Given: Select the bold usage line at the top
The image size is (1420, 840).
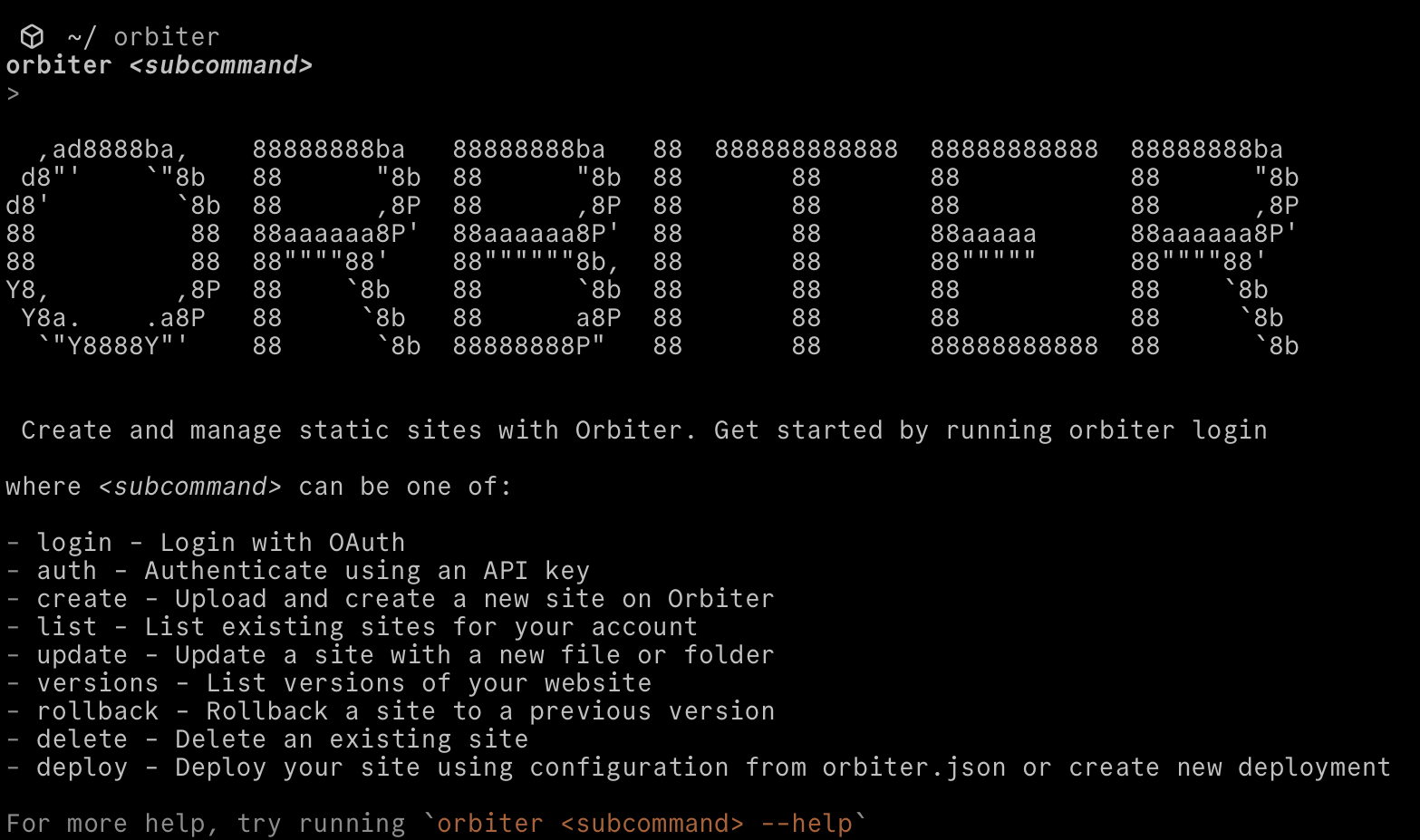Looking at the screenshot, I should click(159, 65).
